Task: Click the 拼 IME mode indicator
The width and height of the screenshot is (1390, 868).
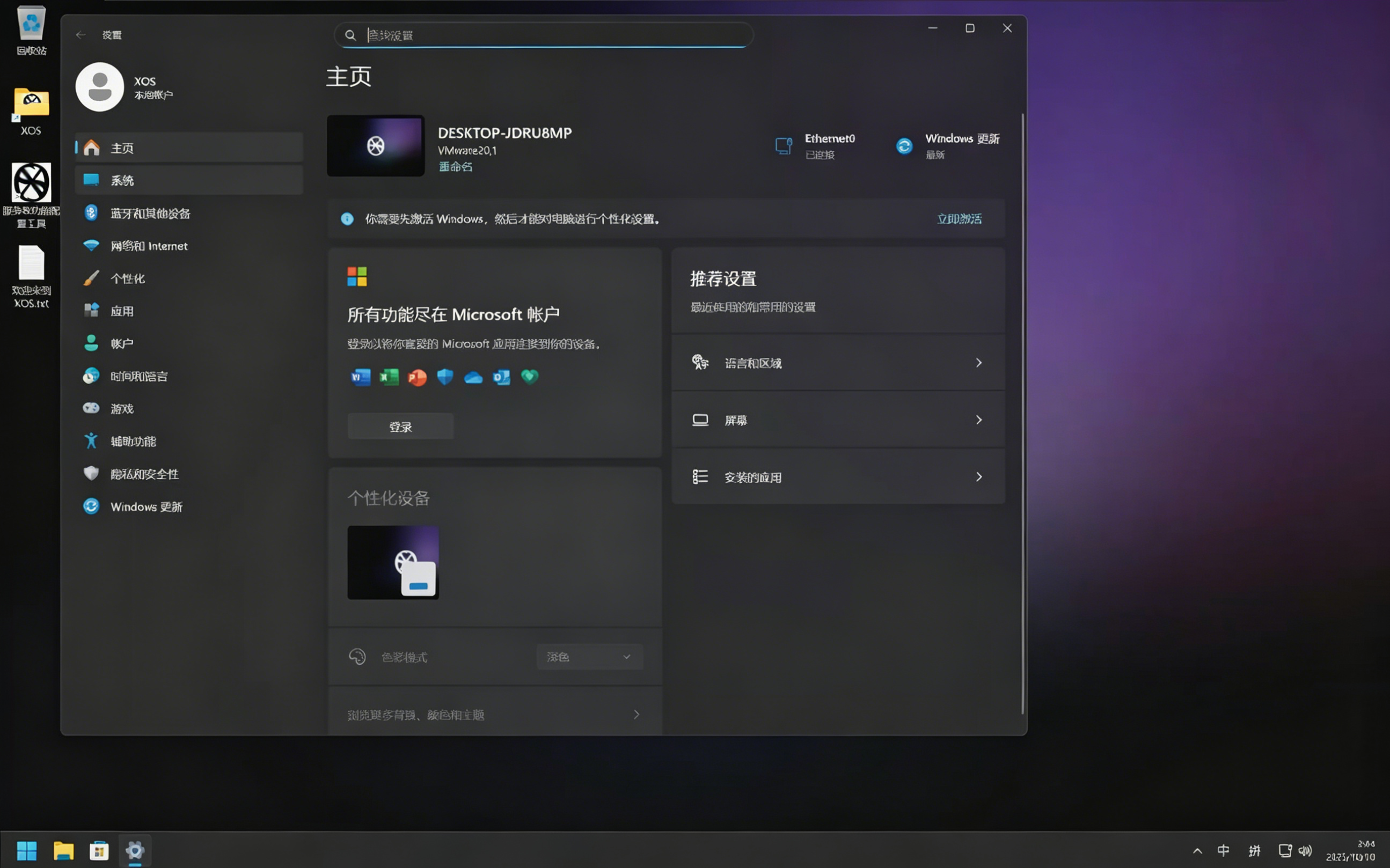Action: 1255,850
